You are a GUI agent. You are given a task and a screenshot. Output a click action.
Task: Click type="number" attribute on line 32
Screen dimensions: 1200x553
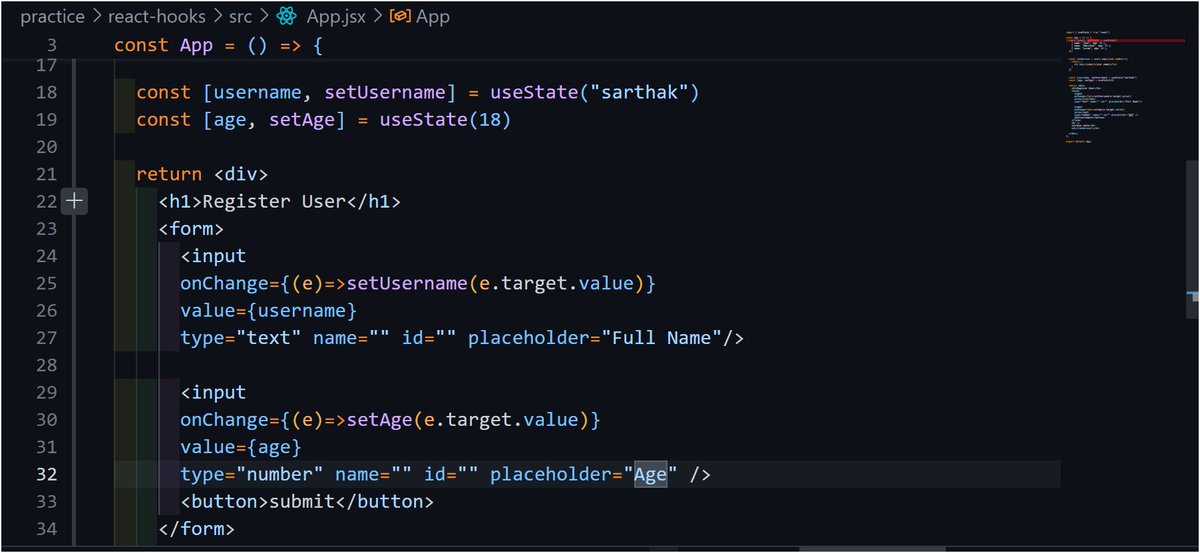click(251, 474)
